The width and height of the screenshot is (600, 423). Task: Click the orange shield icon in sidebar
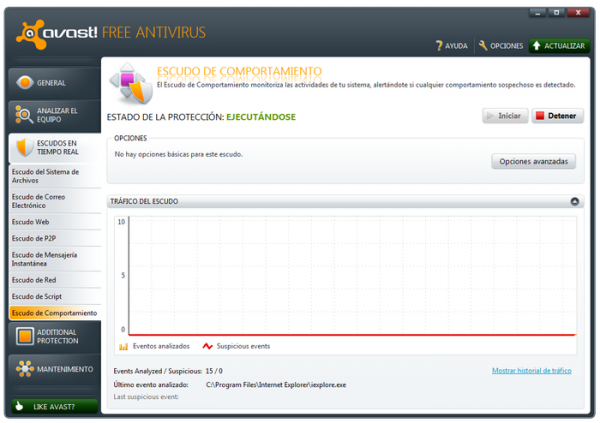click(x=25, y=147)
